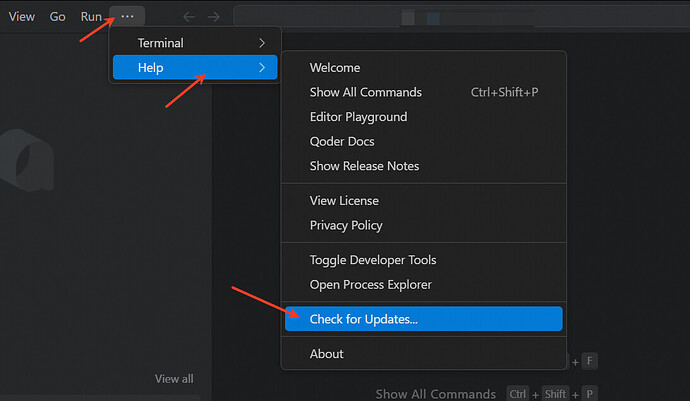The width and height of the screenshot is (690, 401).
Task: Click the forward navigation arrow
Action: (x=213, y=16)
